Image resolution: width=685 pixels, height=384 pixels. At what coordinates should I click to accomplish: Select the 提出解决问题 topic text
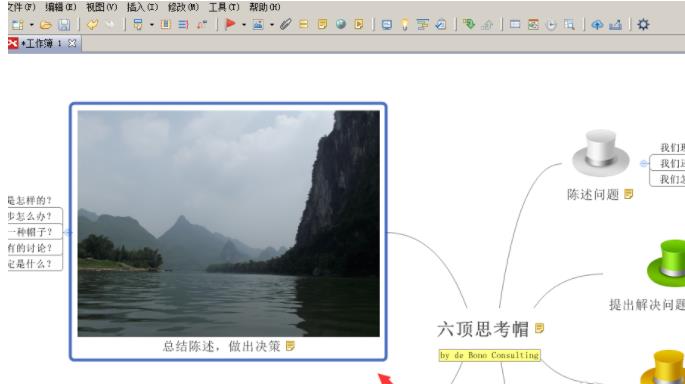(x=647, y=304)
